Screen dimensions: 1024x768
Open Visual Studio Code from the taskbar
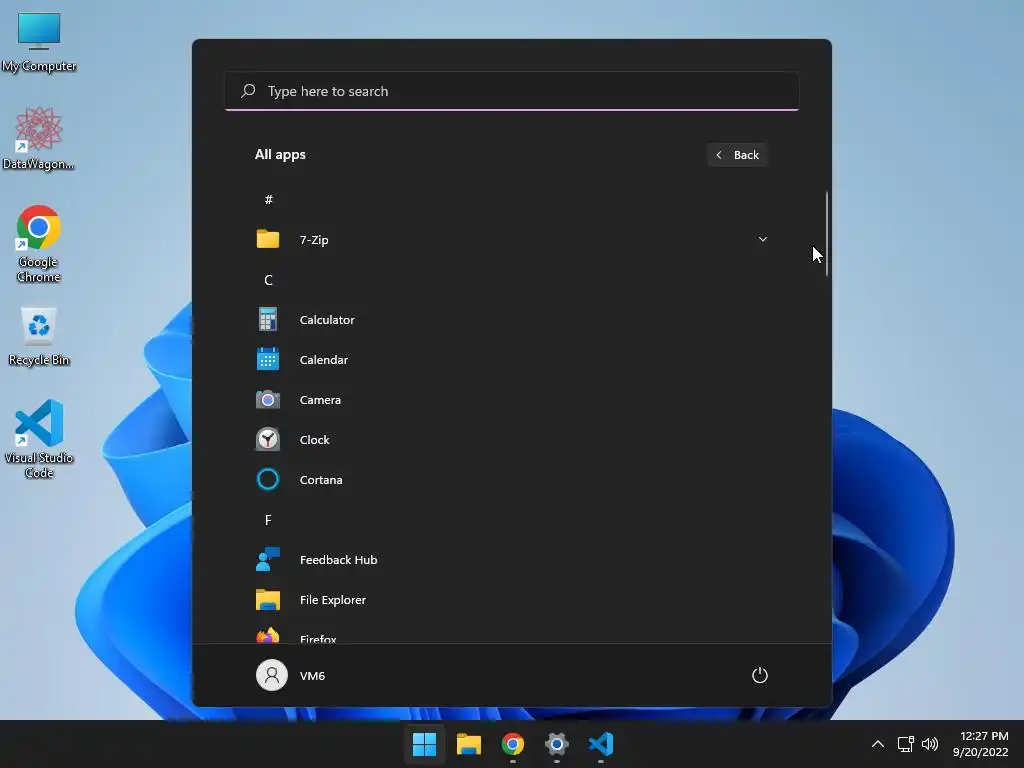point(601,744)
